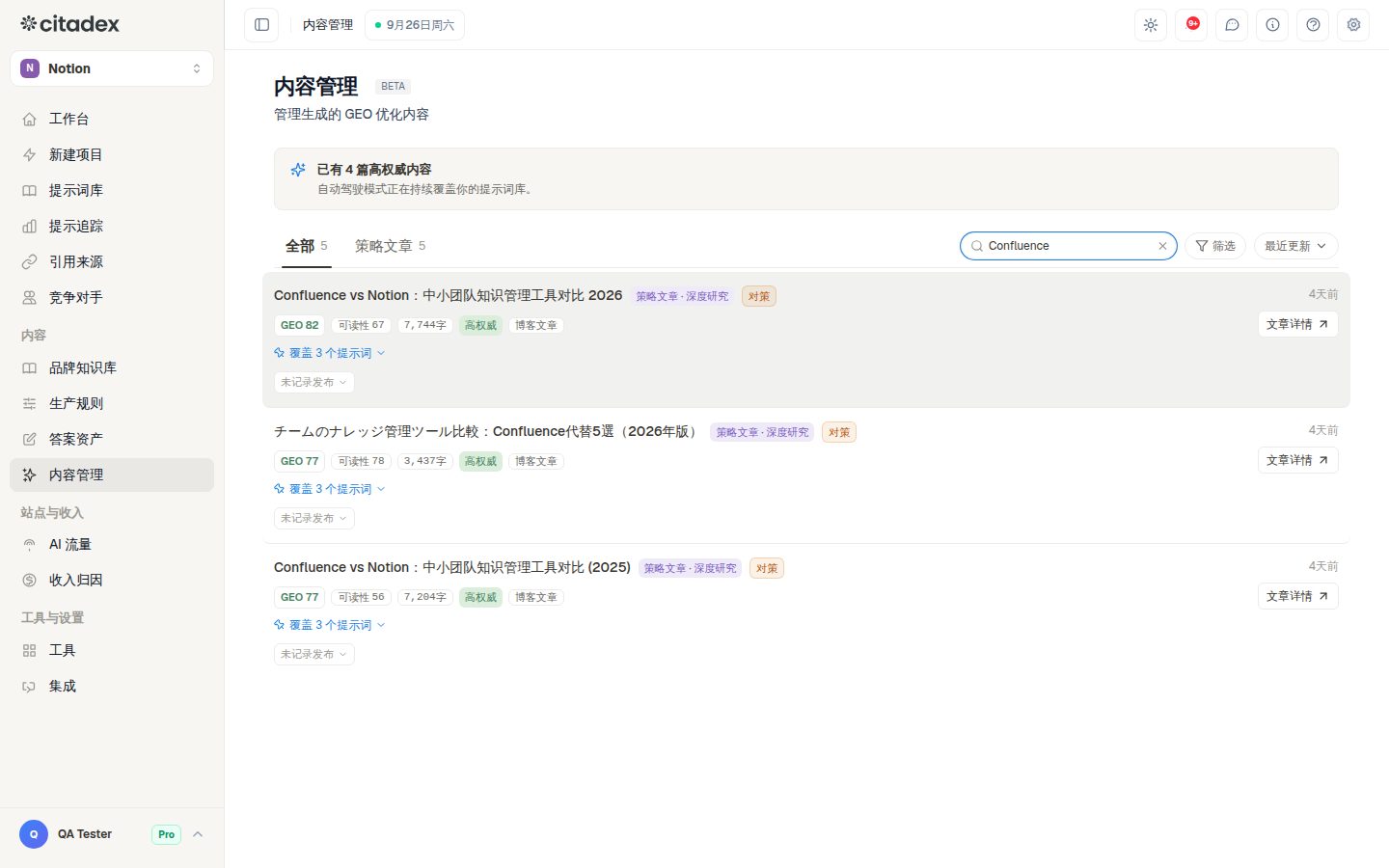Viewport: 1389px width, 868px height.
Task: Open the 筛选 filter button
Action: click(x=1215, y=246)
